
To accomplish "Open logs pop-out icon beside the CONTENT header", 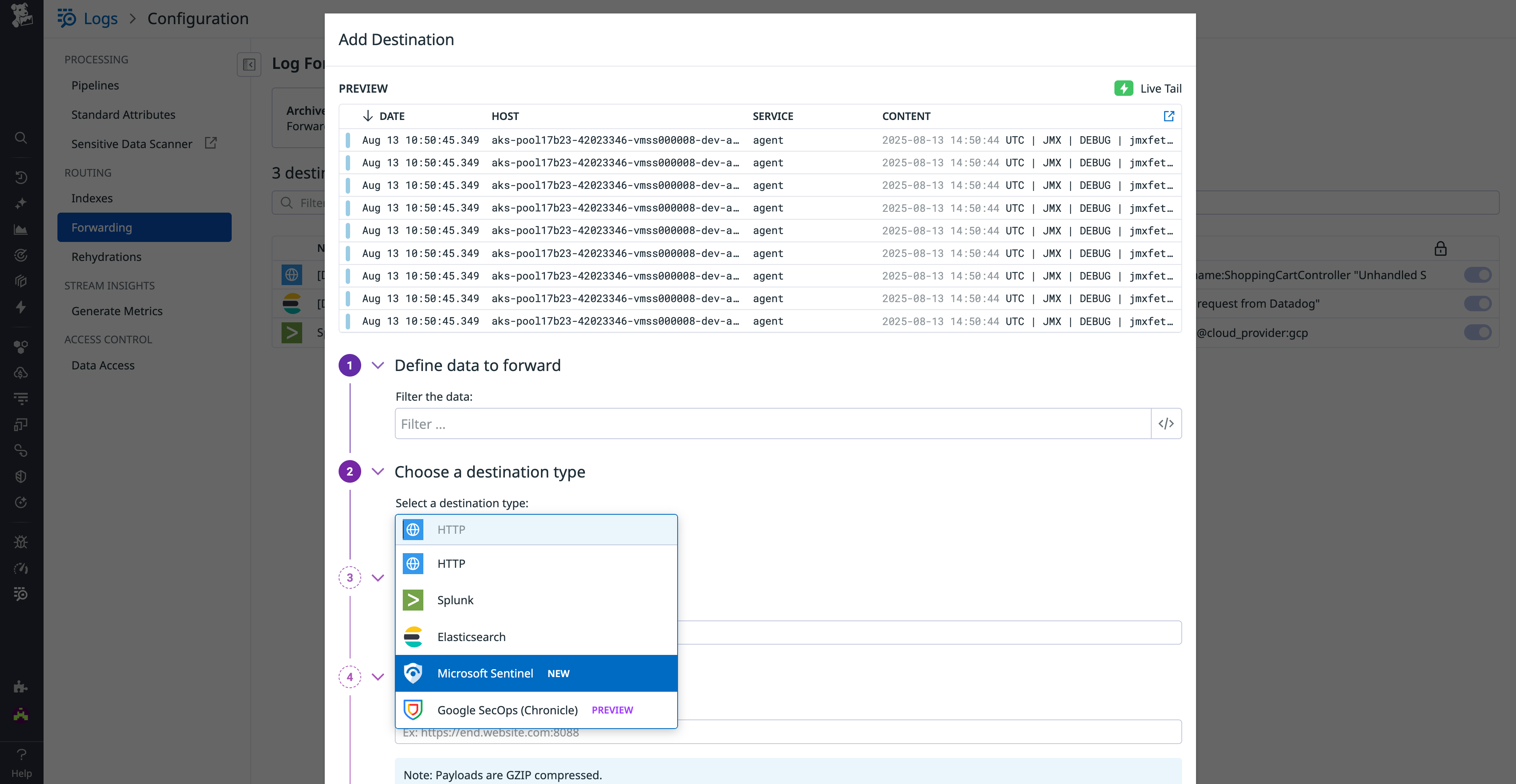I will tap(1169, 116).
